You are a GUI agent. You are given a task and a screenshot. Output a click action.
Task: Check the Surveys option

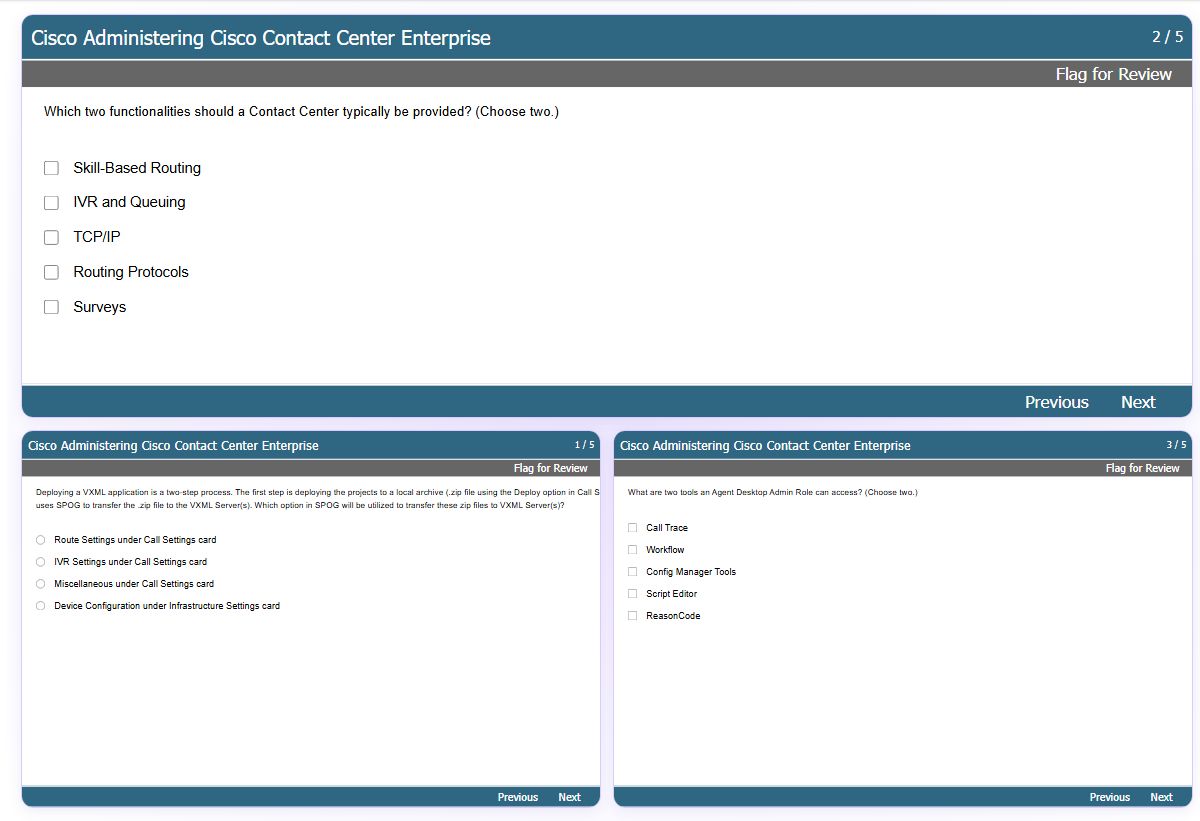point(52,308)
